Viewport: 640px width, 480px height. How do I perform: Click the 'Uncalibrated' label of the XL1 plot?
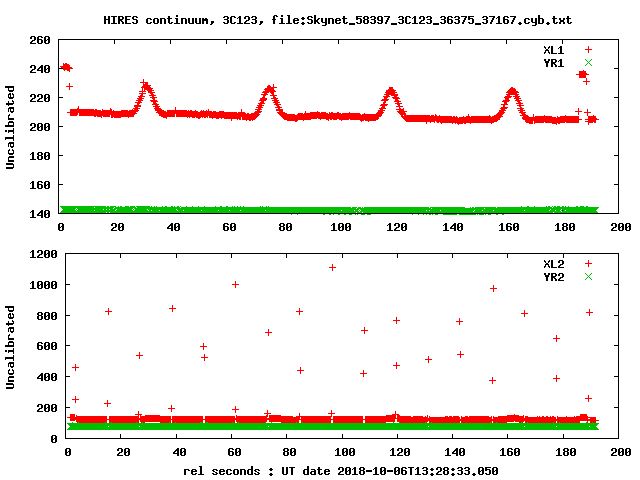(10, 127)
